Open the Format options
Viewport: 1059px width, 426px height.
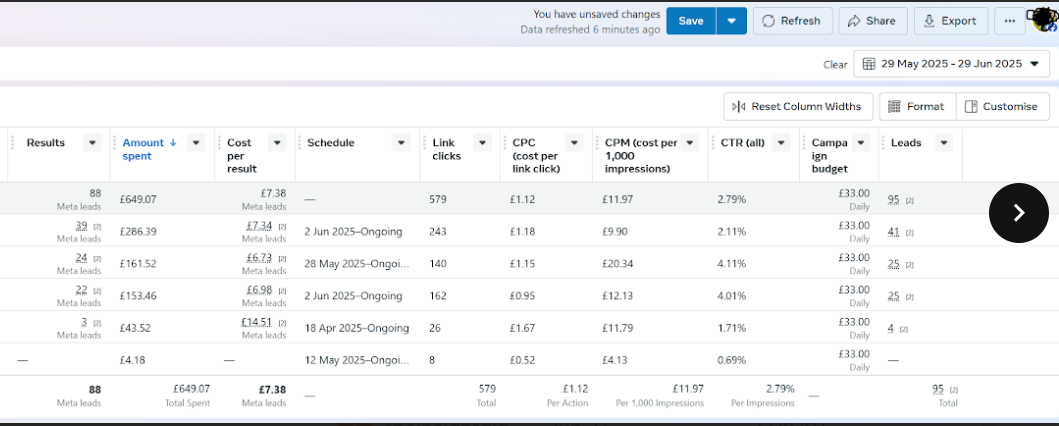(916, 106)
